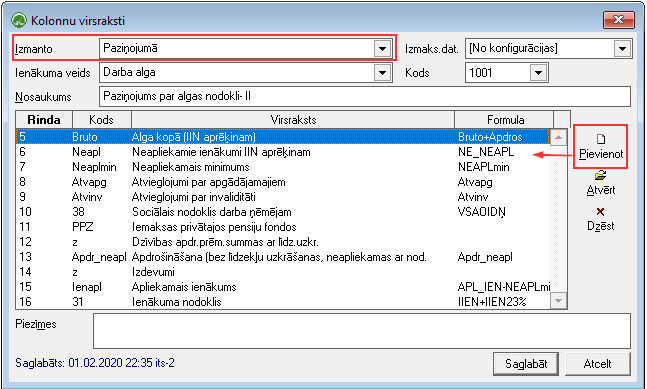Screen dimensions: 647x389
Task: Select row 5 Alga kopā (IIN aprēķinam)
Action: (x=283, y=137)
